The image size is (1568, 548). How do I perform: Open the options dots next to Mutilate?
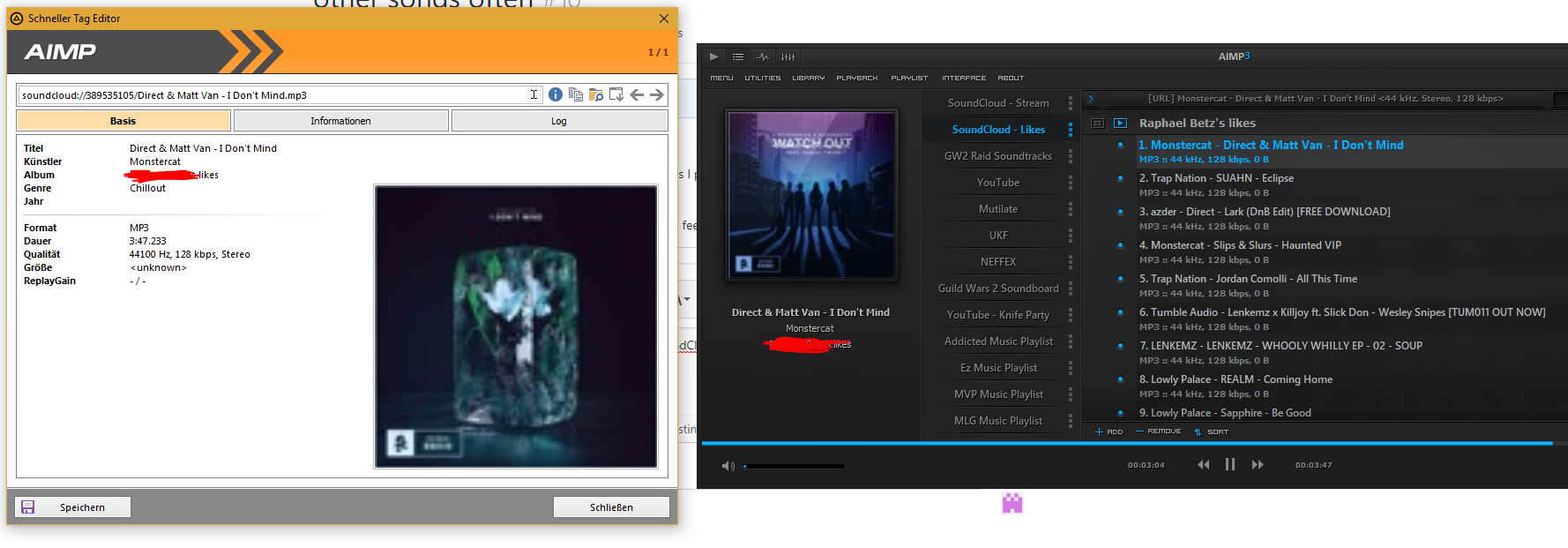click(1071, 209)
